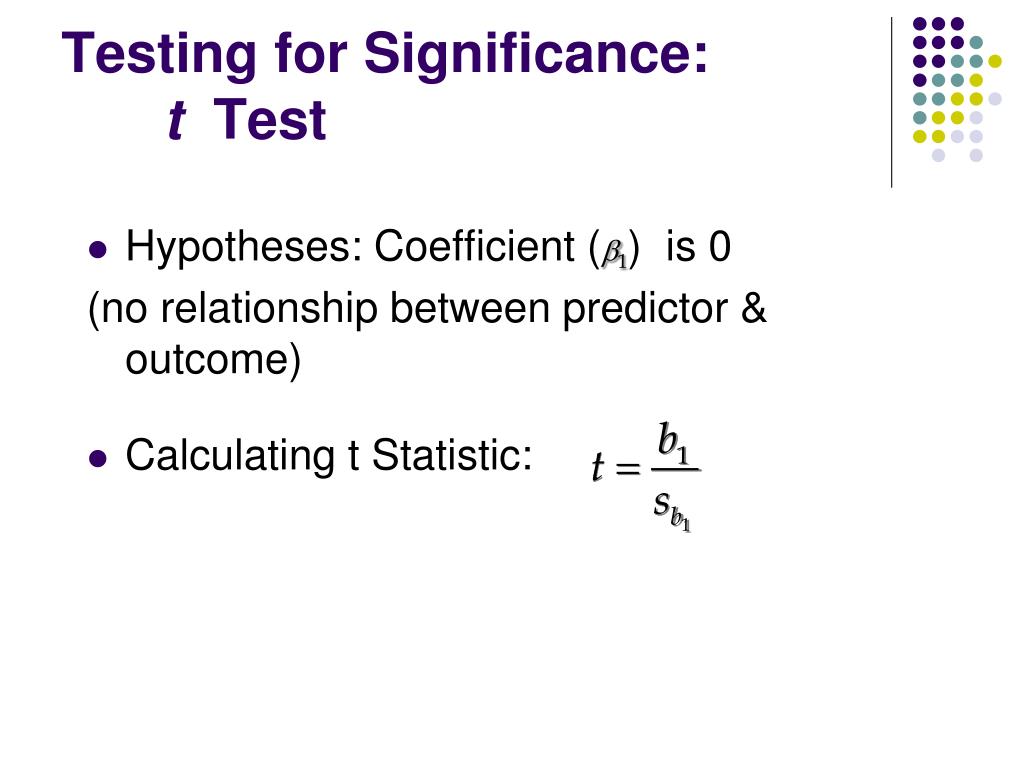Screen dimensions: 1024x768
Task: Click the top-left purple dot in the decorative grid
Action: click(x=920, y=24)
